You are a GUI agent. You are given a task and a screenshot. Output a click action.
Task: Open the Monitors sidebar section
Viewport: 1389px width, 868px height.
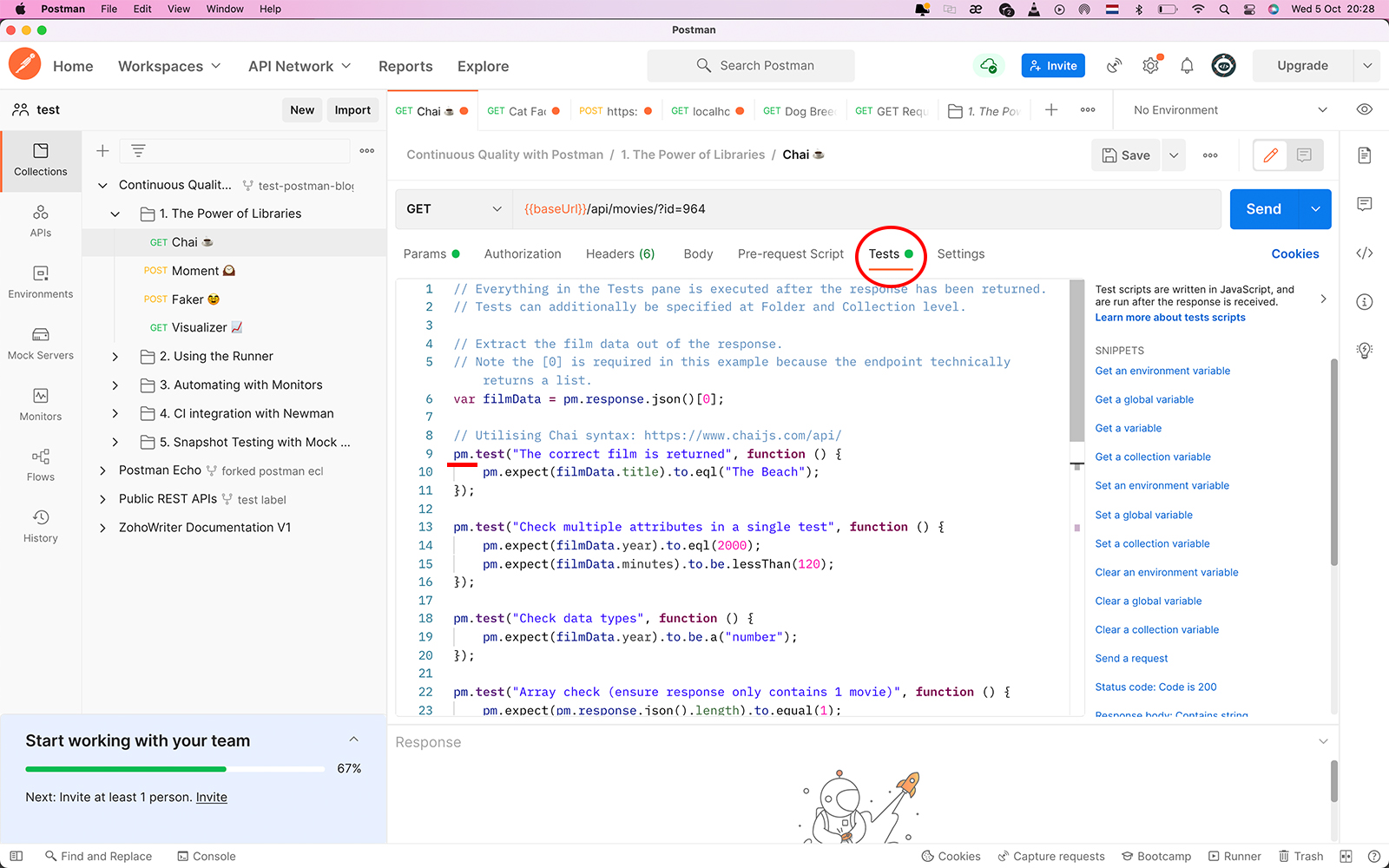click(x=41, y=404)
